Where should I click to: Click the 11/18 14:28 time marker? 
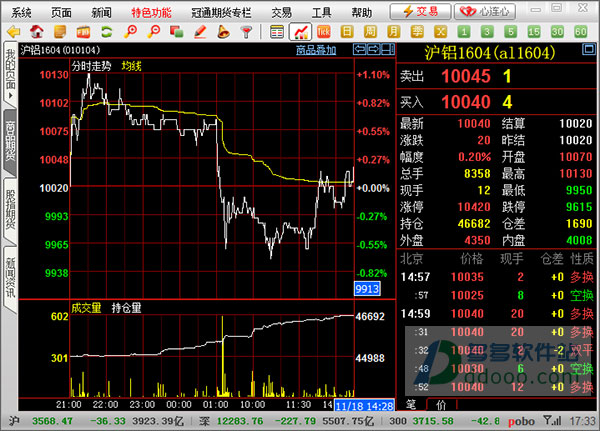(x=365, y=406)
